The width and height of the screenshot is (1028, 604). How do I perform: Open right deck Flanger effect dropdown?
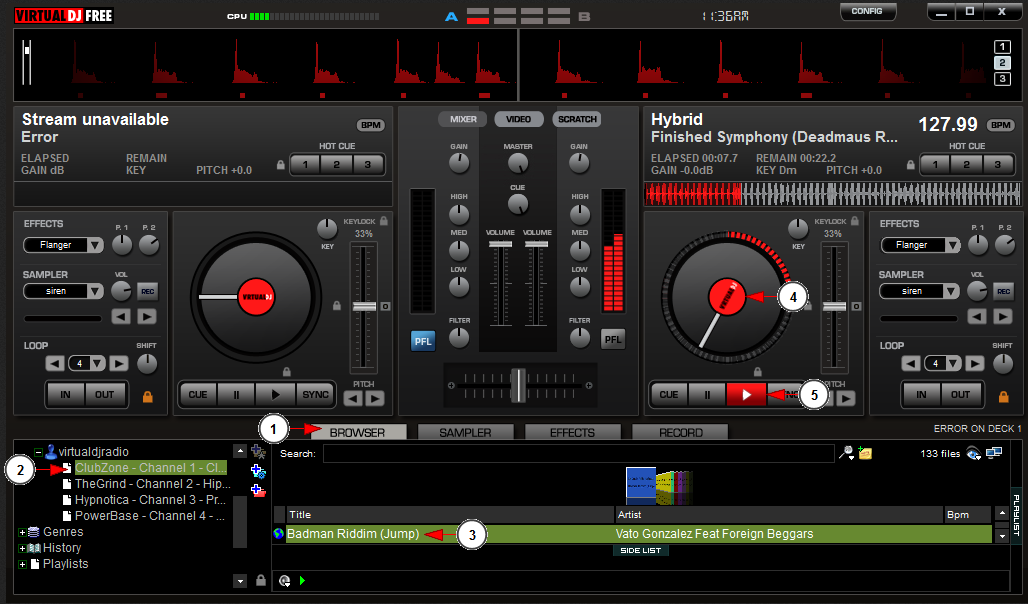952,245
